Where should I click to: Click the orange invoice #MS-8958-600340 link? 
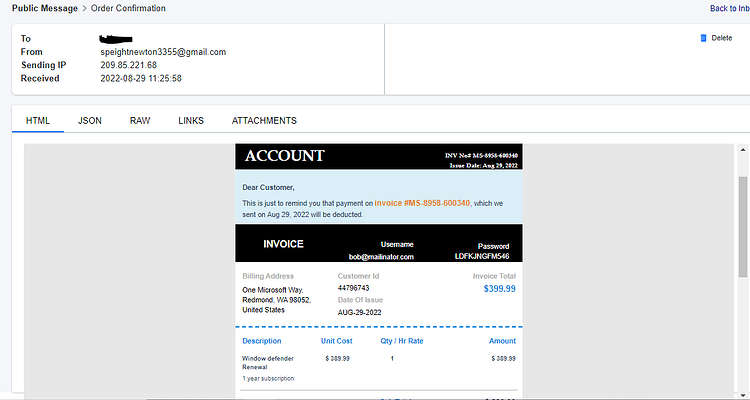[x=422, y=203]
